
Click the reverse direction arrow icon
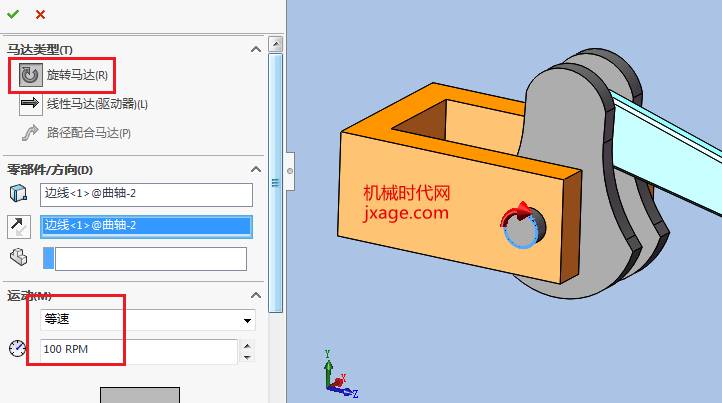point(19,225)
